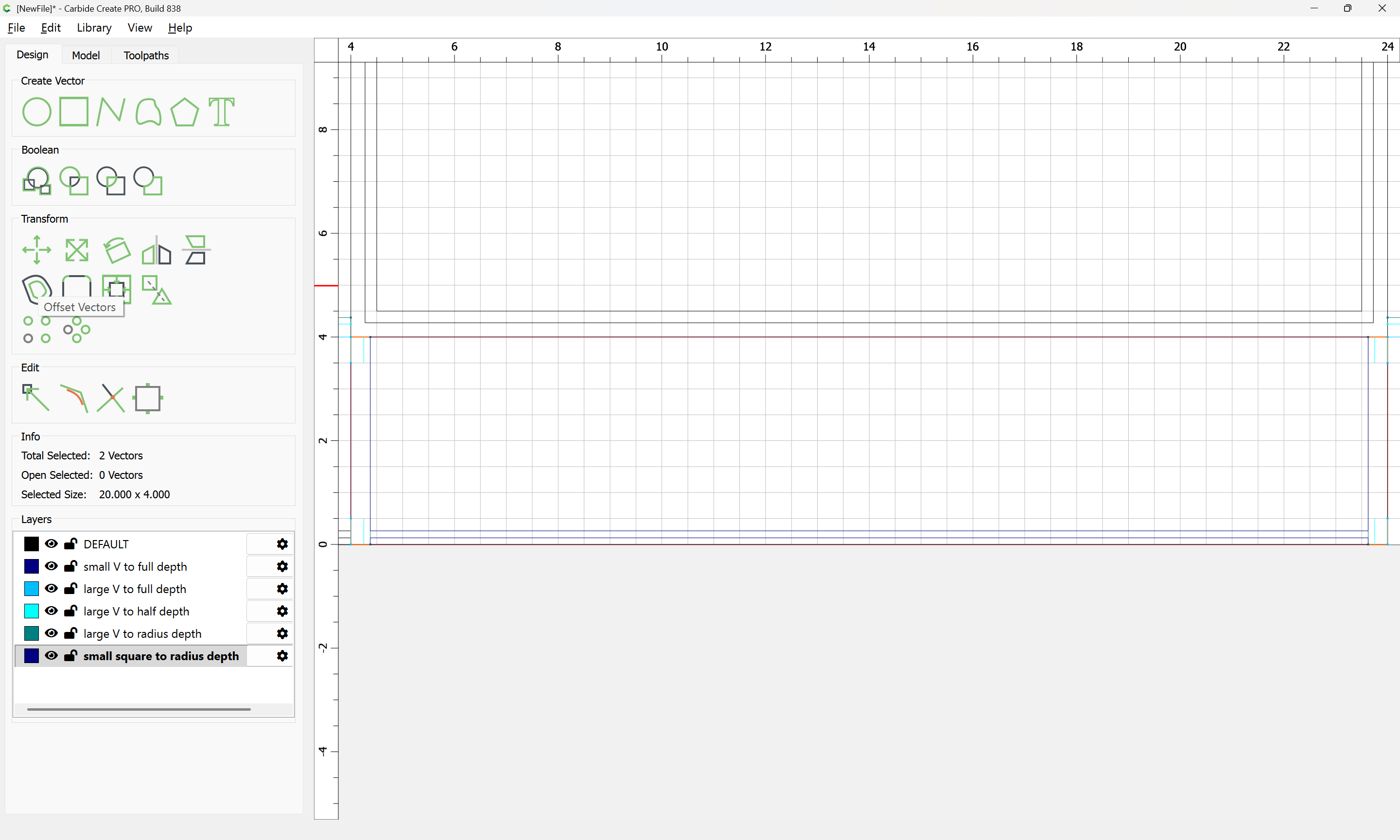
Task: Activate the Node Edit tool
Action: (35, 398)
